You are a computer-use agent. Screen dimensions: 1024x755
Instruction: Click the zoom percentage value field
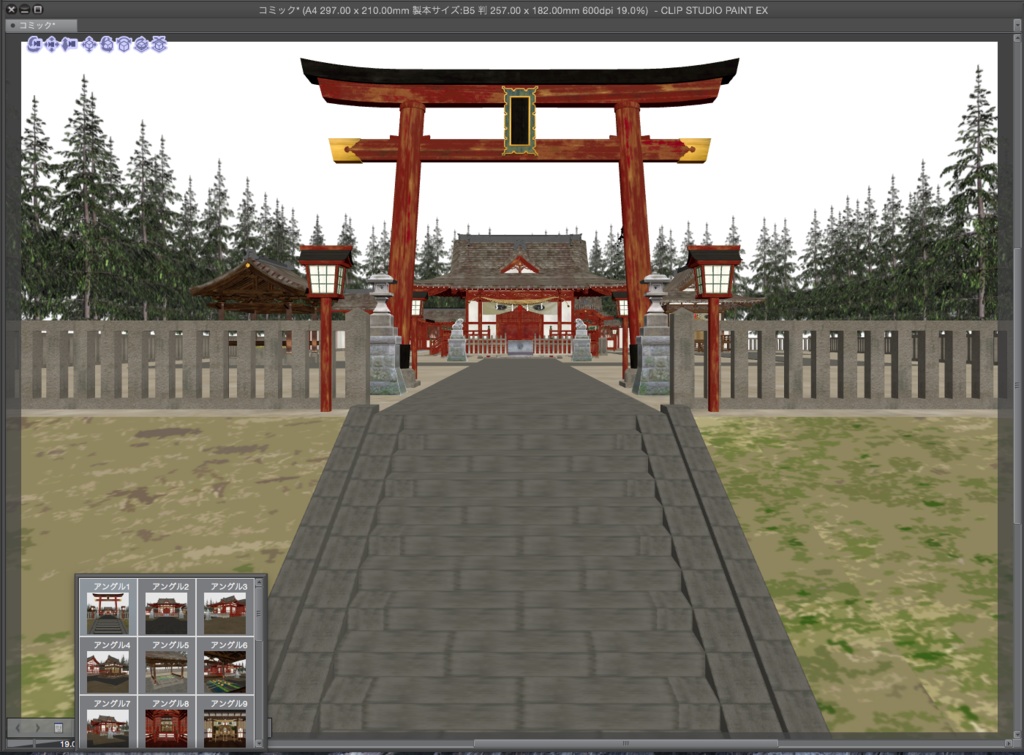coord(66,743)
